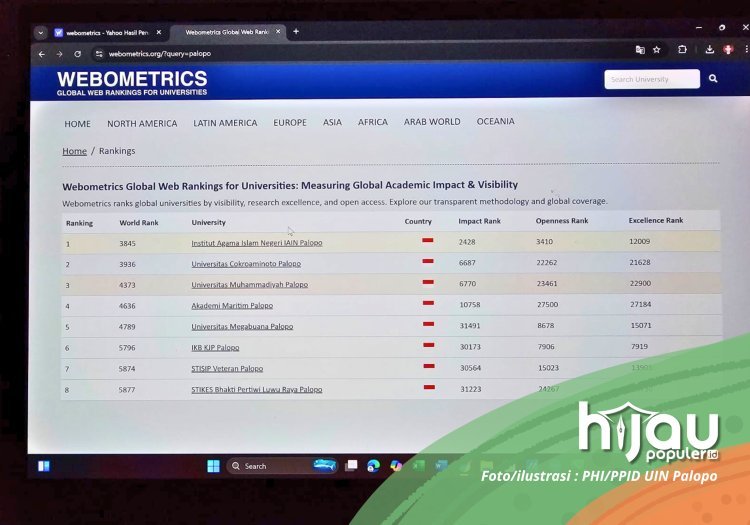Click openness rank value 22262
Screen dimensions: 750x525
[x=547, y=263]
